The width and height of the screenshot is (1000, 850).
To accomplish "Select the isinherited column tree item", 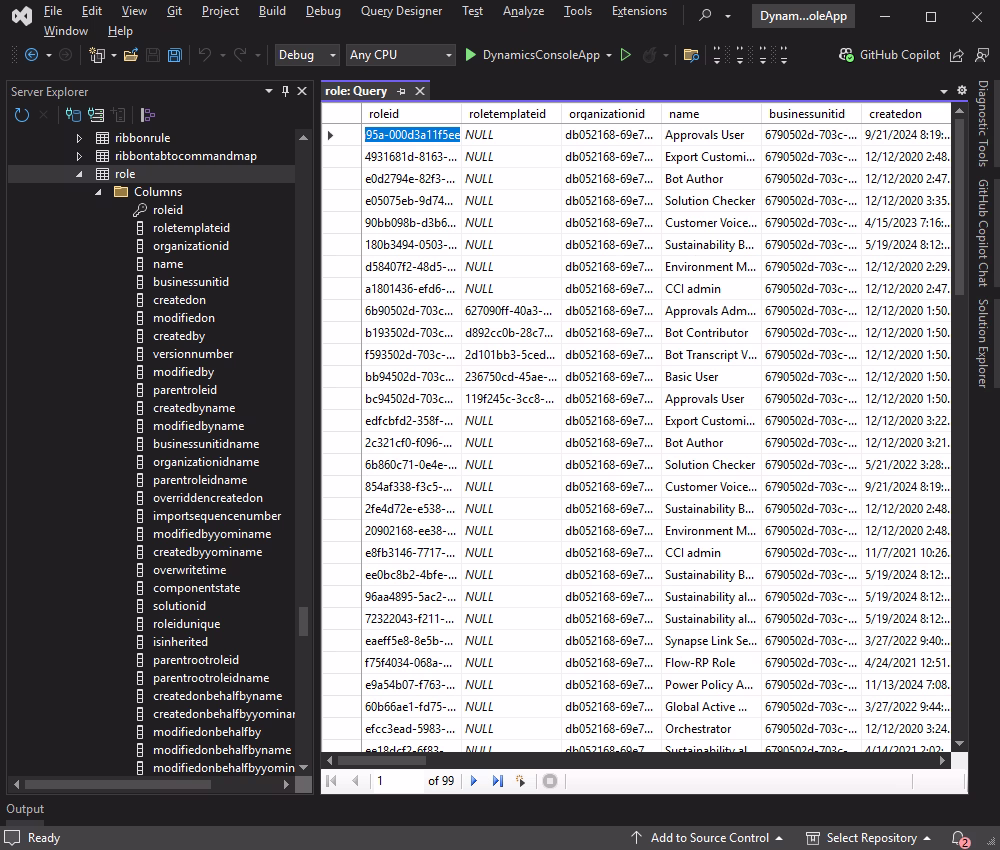I will click(180, 642).
